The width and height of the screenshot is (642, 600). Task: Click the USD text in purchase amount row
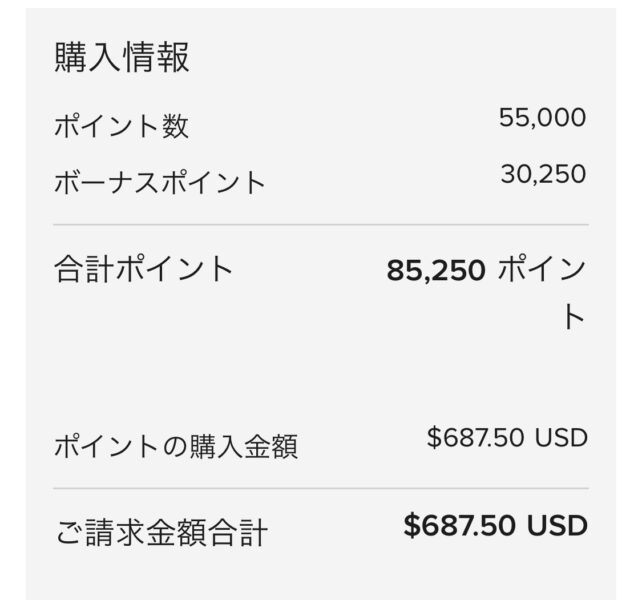coord(561,437)
